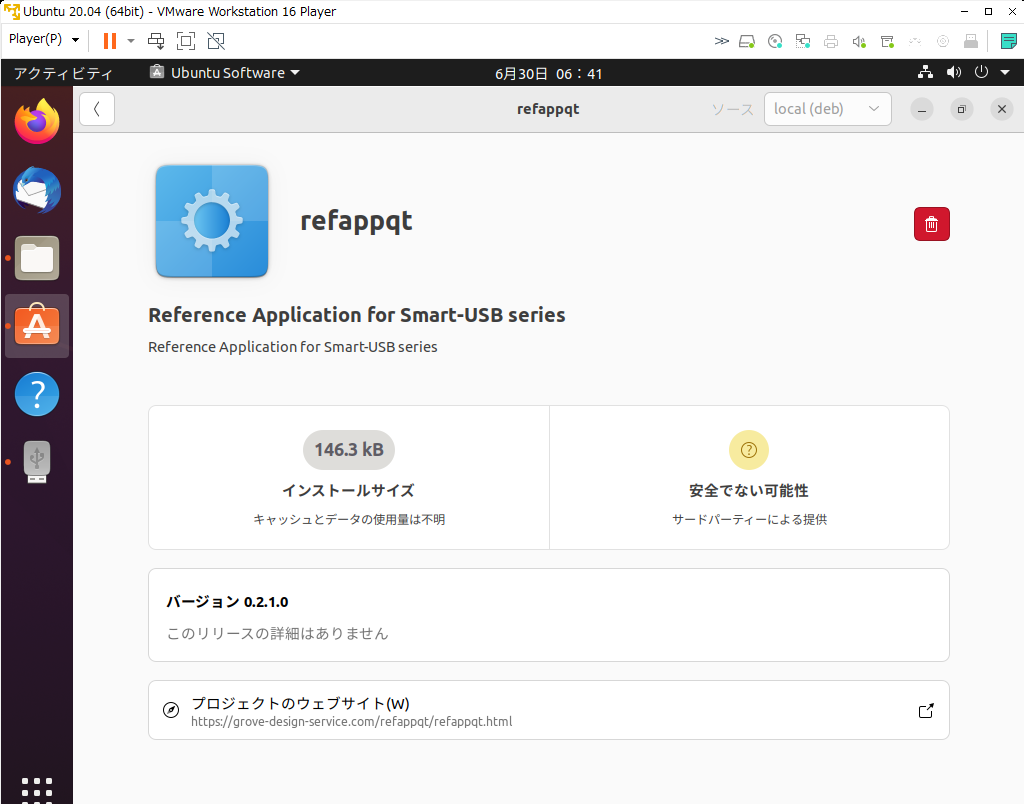Screen dimensions: 1024x804
Task: Click the bold Reference Application heading
Action: [x=357, y=315]
